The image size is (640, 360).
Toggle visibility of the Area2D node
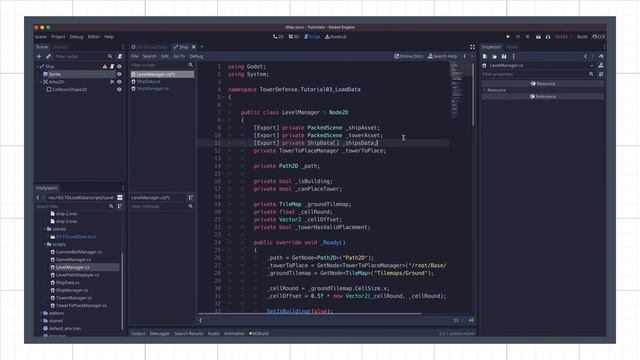(119, 82)
